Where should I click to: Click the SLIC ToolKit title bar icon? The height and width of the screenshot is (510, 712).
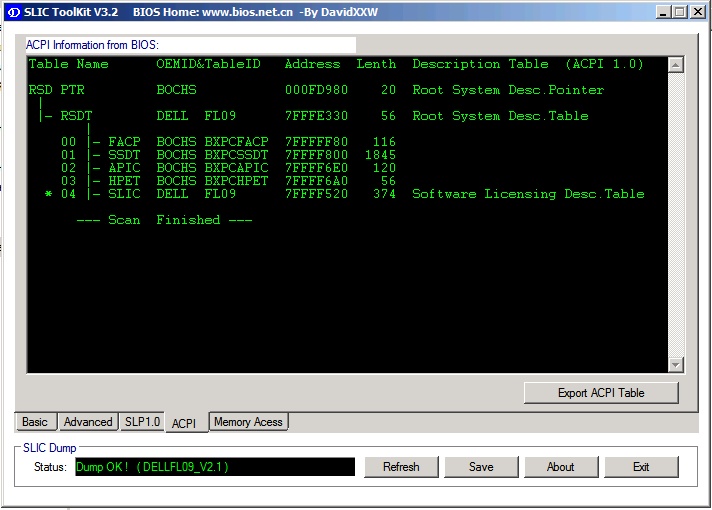14,12
